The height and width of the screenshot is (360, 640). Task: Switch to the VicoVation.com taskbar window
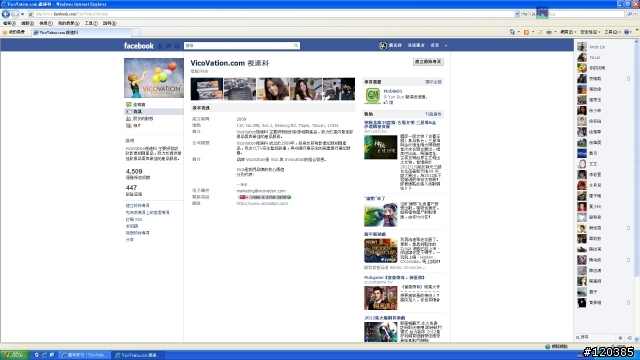pos(138,355)
